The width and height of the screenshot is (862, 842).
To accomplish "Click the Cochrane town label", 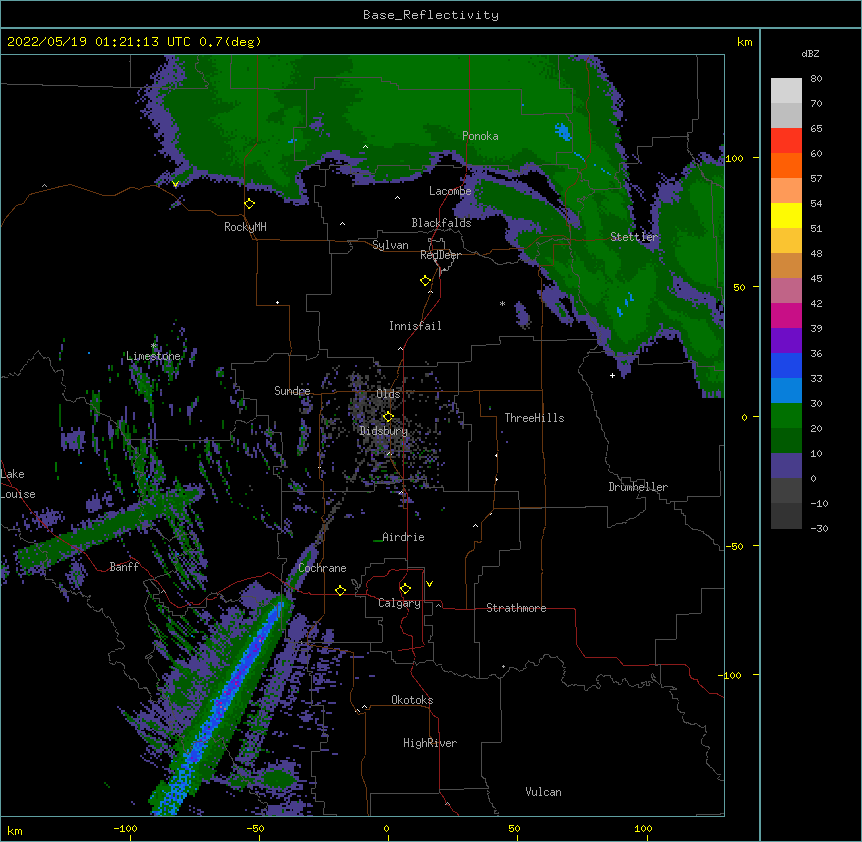I will point(322,568).
